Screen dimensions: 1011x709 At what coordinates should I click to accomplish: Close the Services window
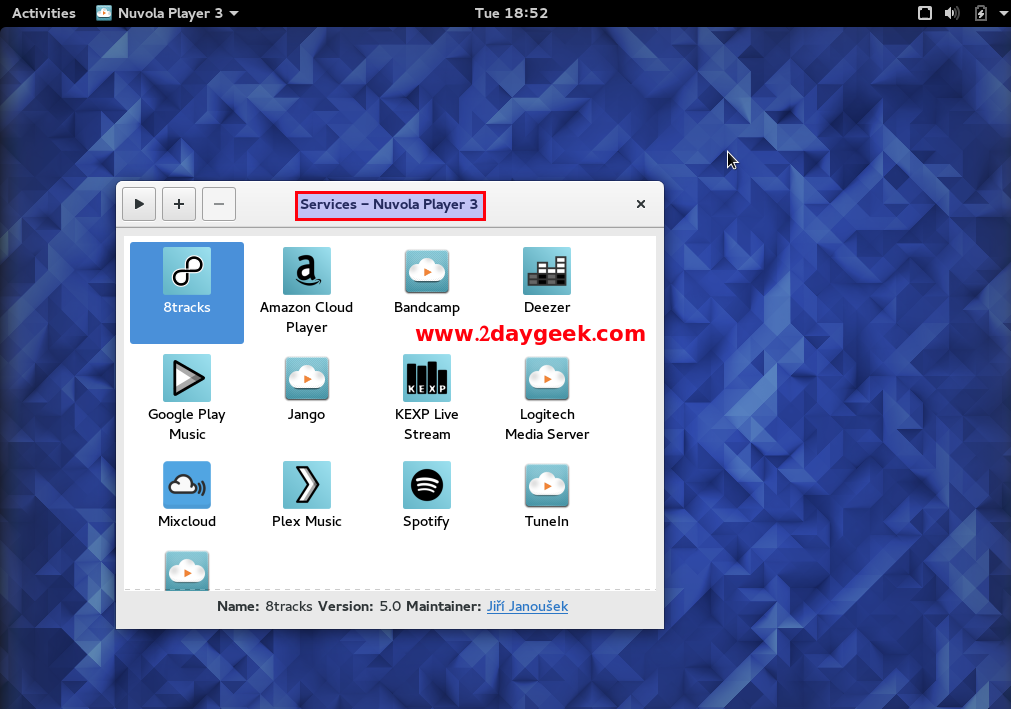pyautogui.click(x=641, y=204)
